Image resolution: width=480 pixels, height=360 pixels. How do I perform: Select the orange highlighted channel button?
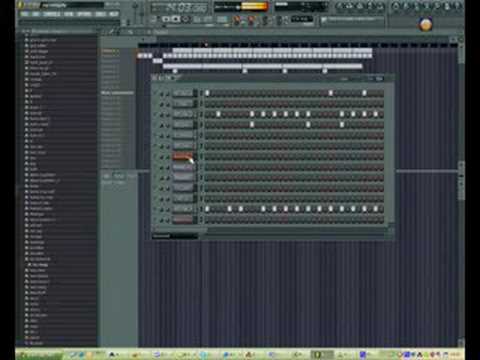182,156
